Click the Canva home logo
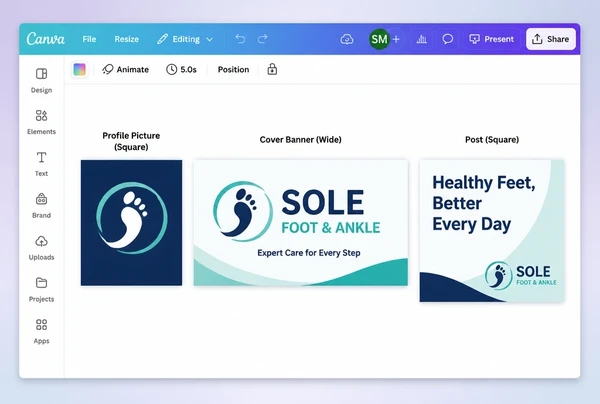The image size is (600, 404). [x=46, y=39]
